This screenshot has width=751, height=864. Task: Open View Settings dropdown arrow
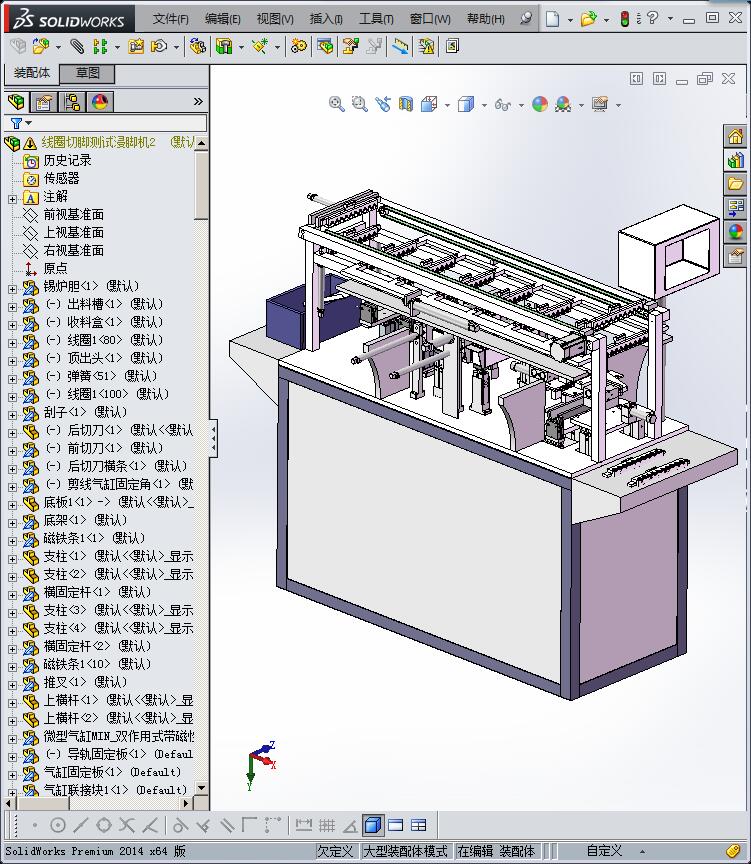(x=618, y=105)
